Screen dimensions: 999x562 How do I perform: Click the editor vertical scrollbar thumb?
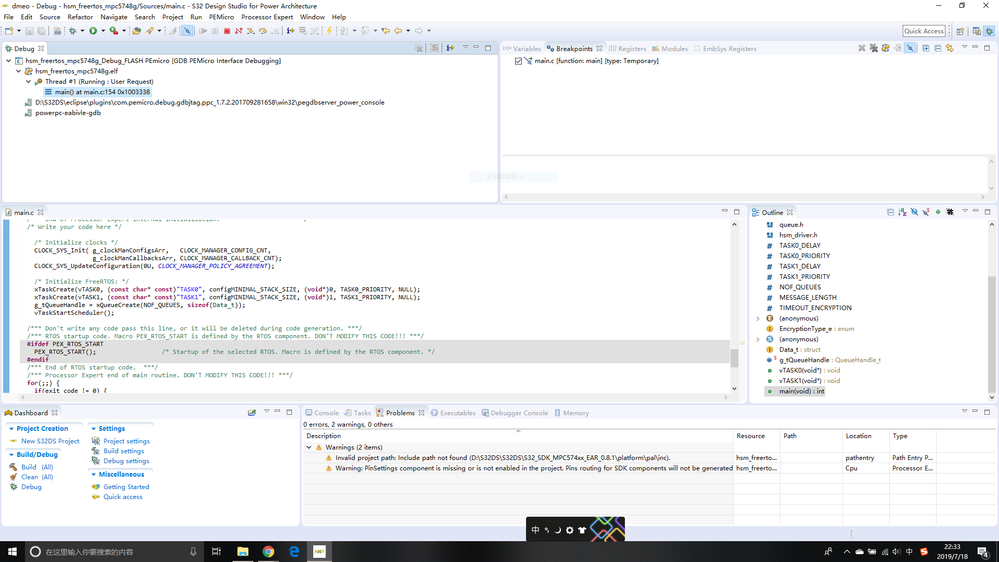[734, 359]
